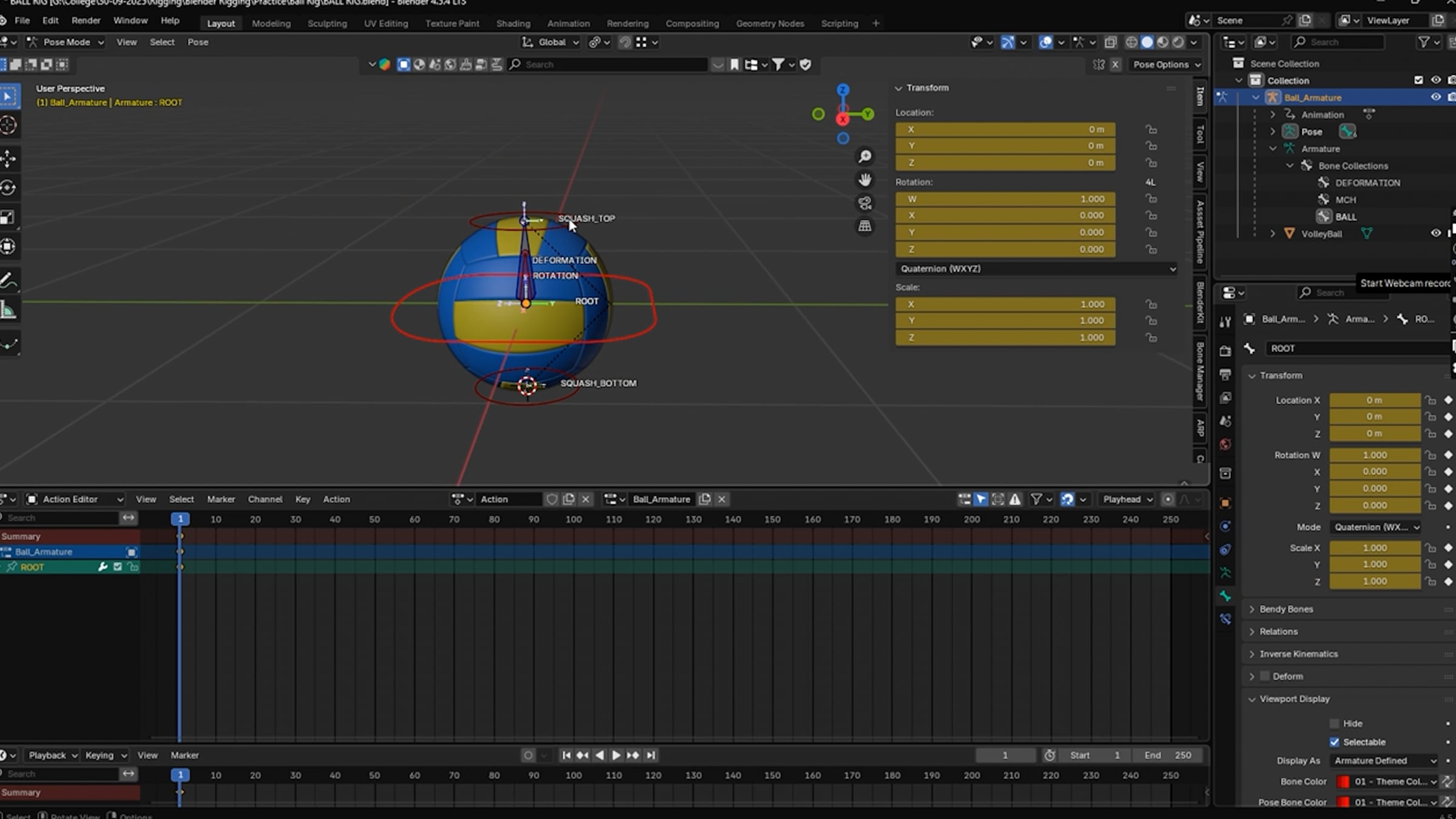The width and height of the screenshot is (1456, 819).
Task: Expand the Bendy Bones panel
Action: click(1286, 609)
